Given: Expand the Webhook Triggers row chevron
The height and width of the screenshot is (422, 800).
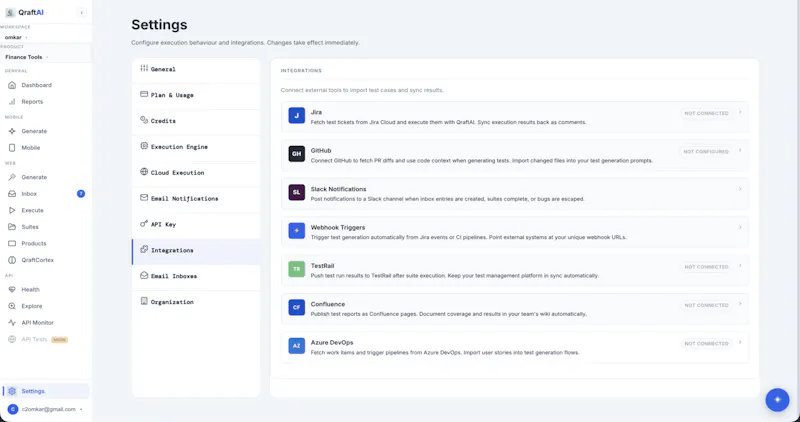Looking at the screenshot, I should click(x=740, y=228).
